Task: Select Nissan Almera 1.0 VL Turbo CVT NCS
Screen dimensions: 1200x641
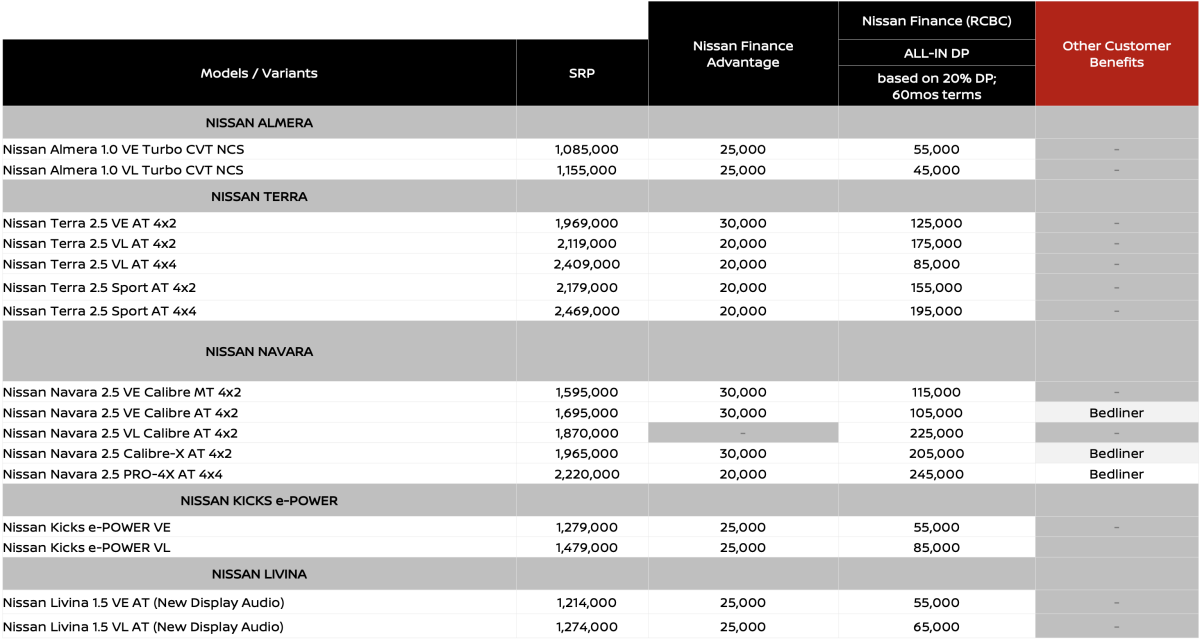Action: pyautogui.click(x=123, y=170)
